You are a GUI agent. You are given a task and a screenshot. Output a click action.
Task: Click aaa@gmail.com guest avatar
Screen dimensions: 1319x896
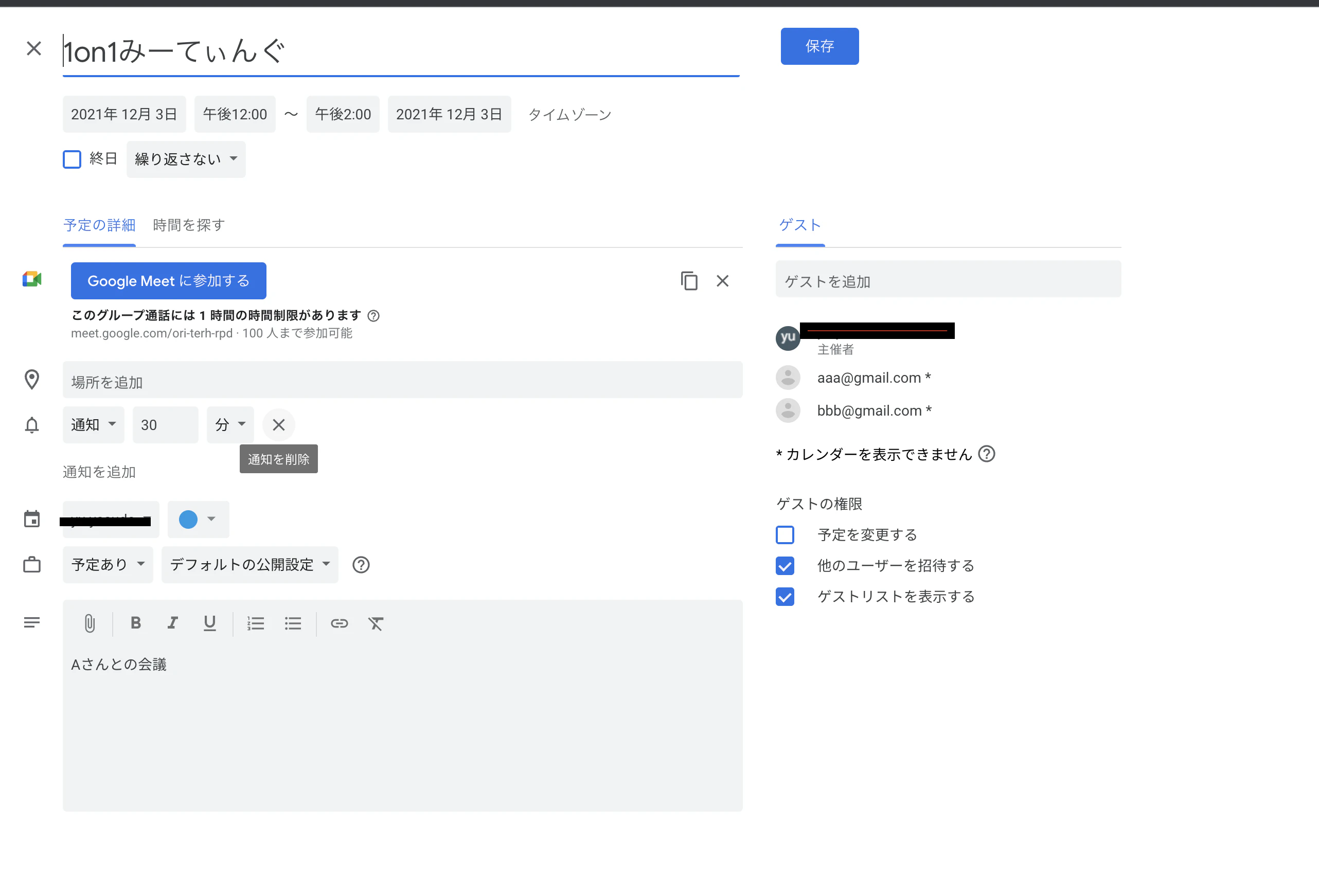coord(788,378)
